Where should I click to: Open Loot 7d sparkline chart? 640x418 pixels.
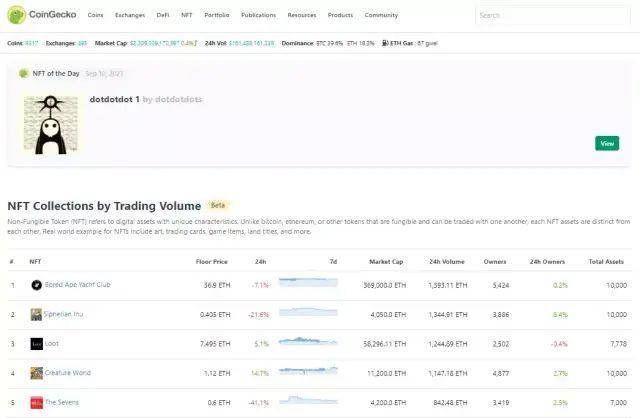[308, 341]
